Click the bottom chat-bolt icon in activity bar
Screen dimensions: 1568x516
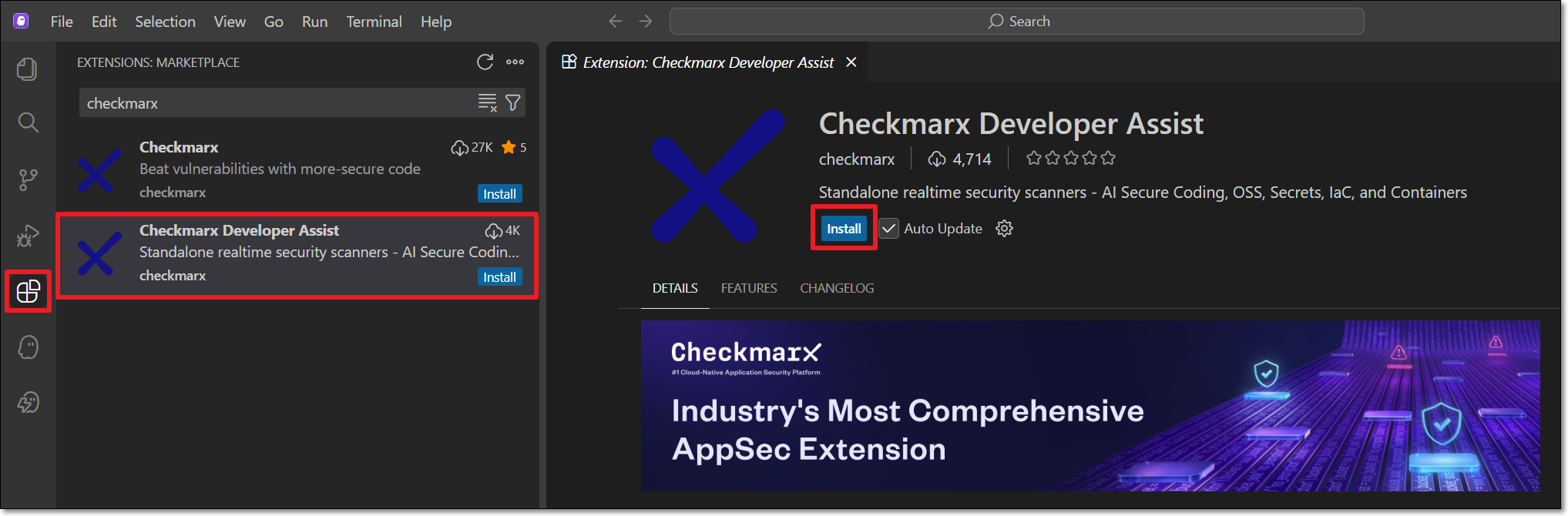[x=29, y=402]
